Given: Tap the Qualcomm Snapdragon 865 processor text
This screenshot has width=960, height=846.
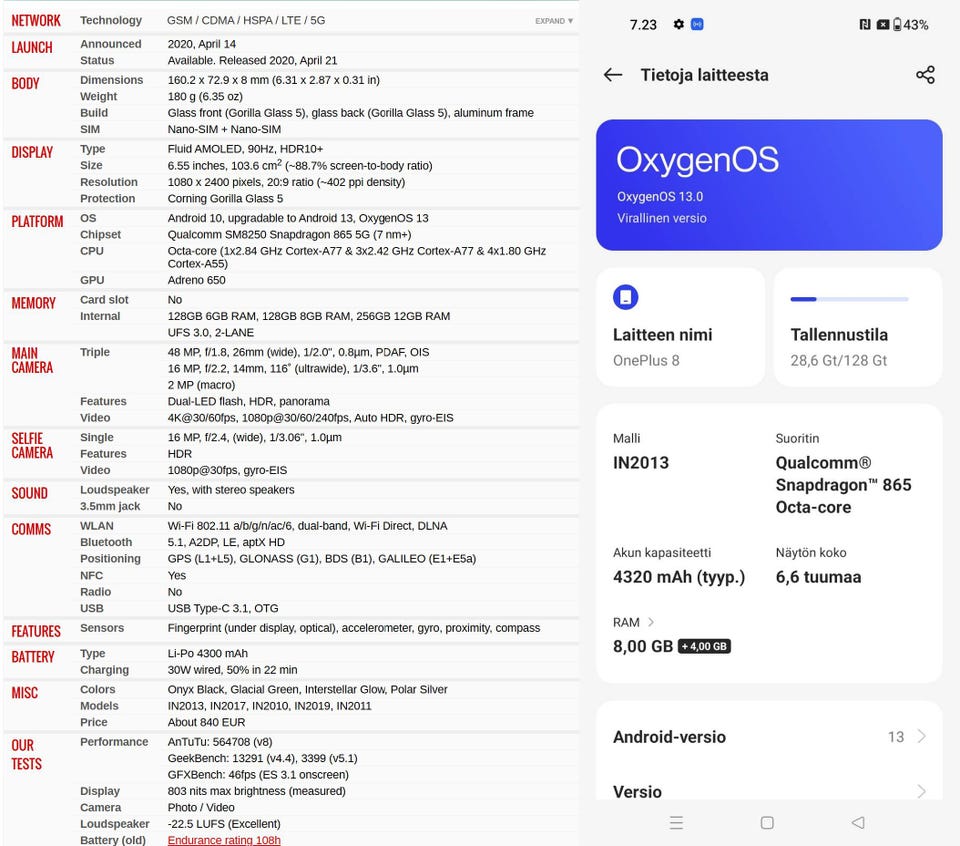Looking at the screenshot, I should click(x=843, y=485).
